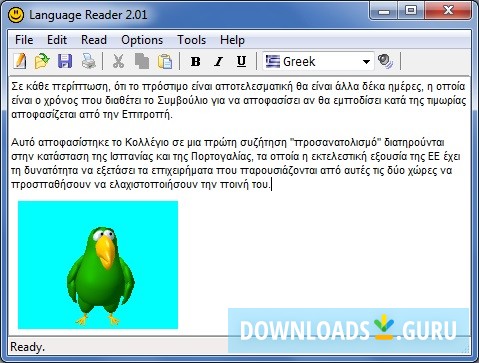
Task: Save the document with the floppy disk icon
Action: click(x=65, y=61)
